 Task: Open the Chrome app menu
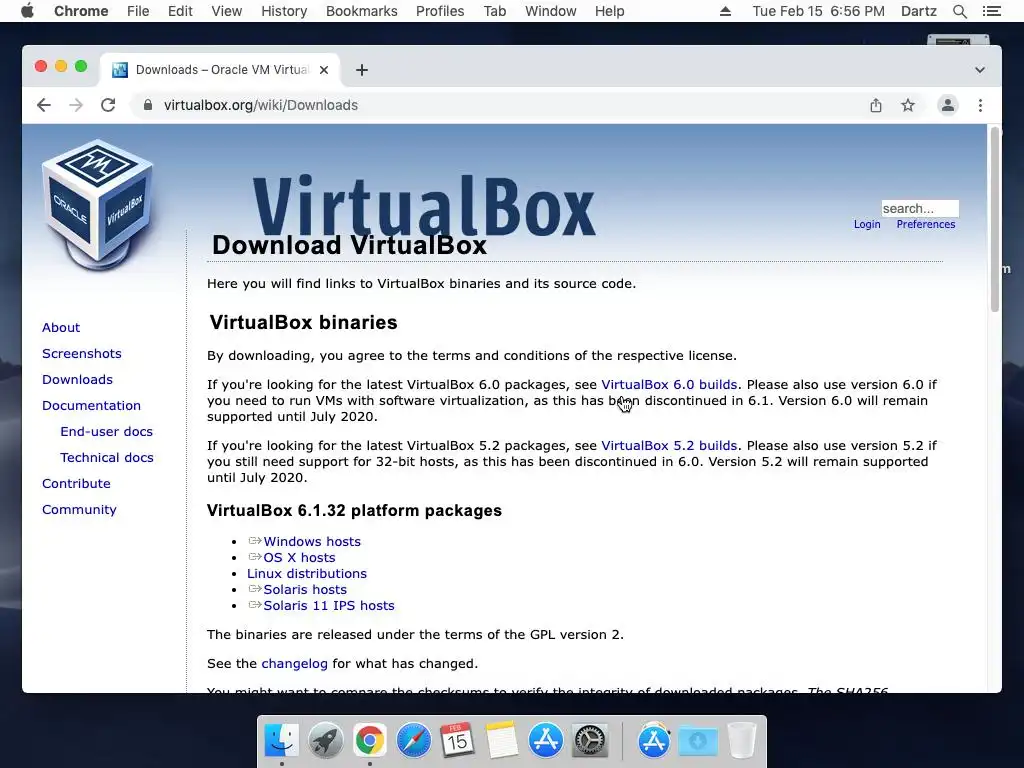tap(81, 11)
